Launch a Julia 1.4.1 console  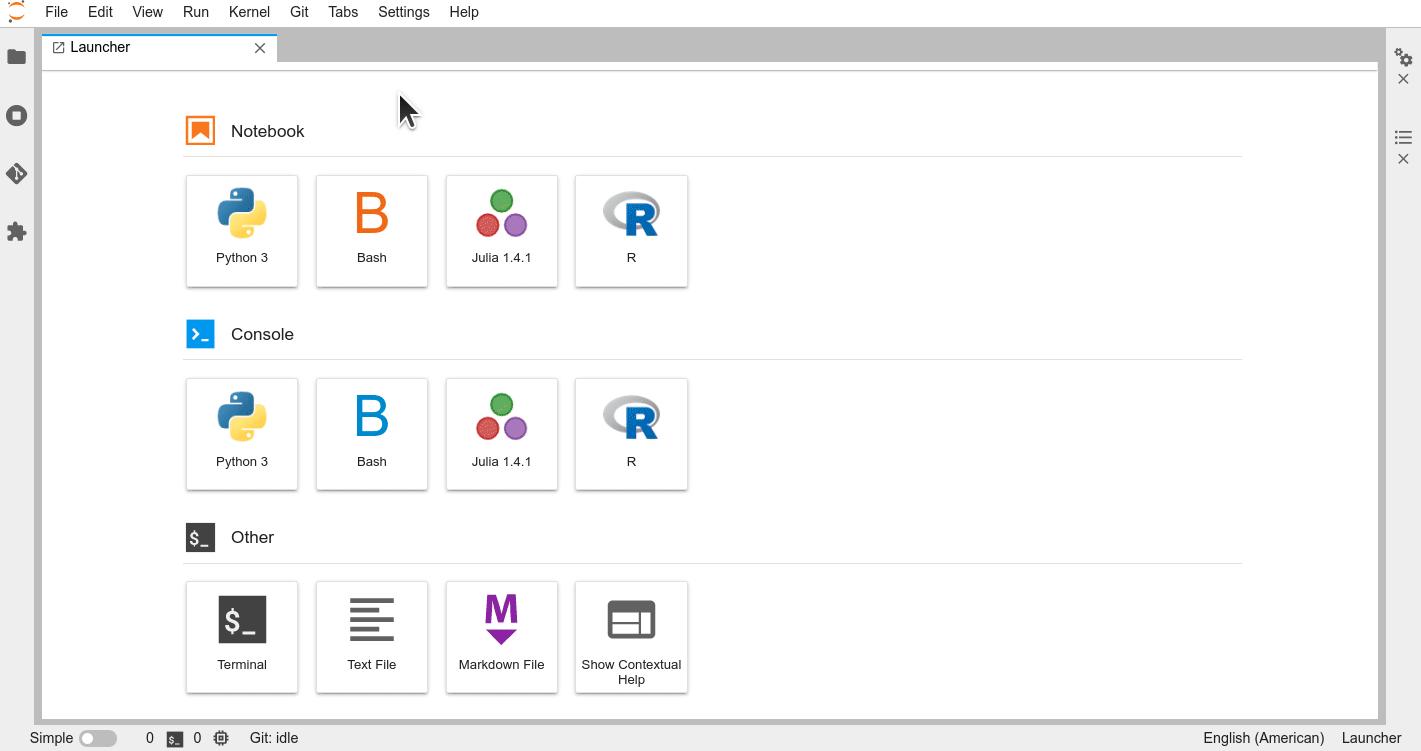tap(502, 434)
